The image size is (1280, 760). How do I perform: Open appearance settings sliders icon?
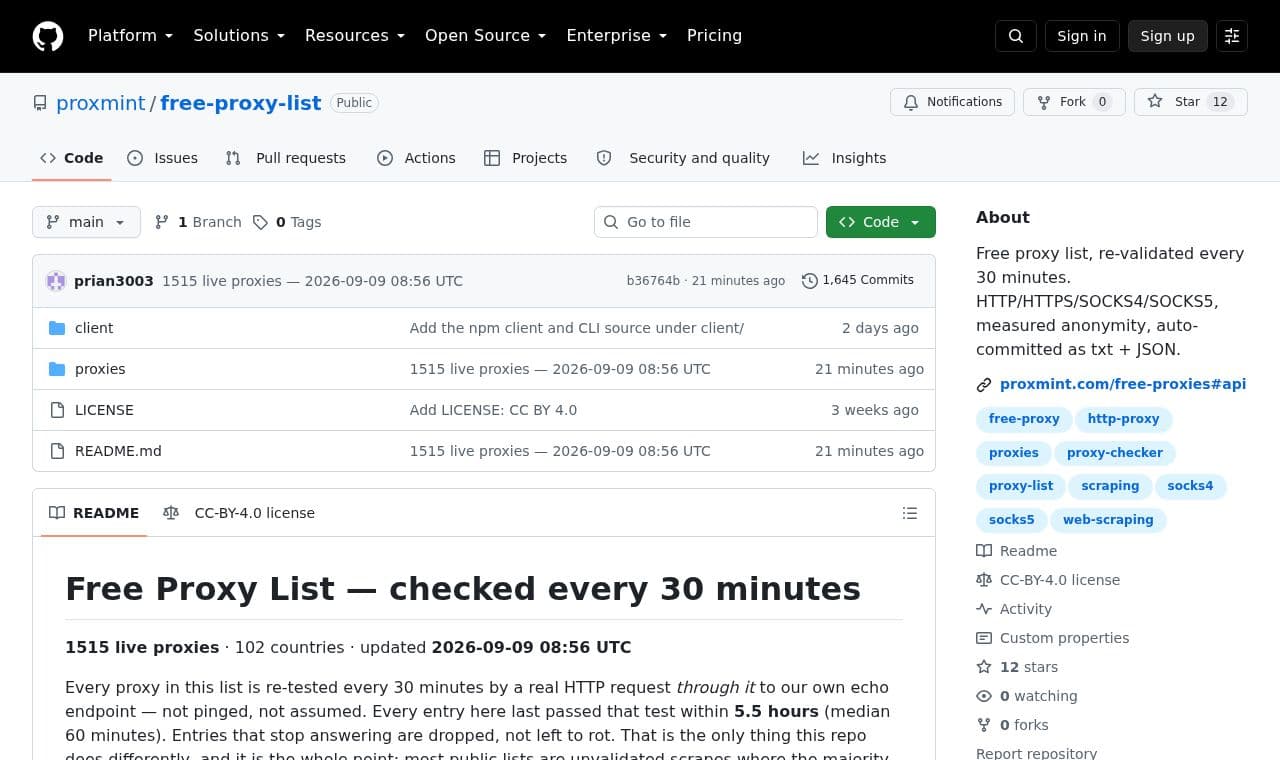coord(1232,36)
